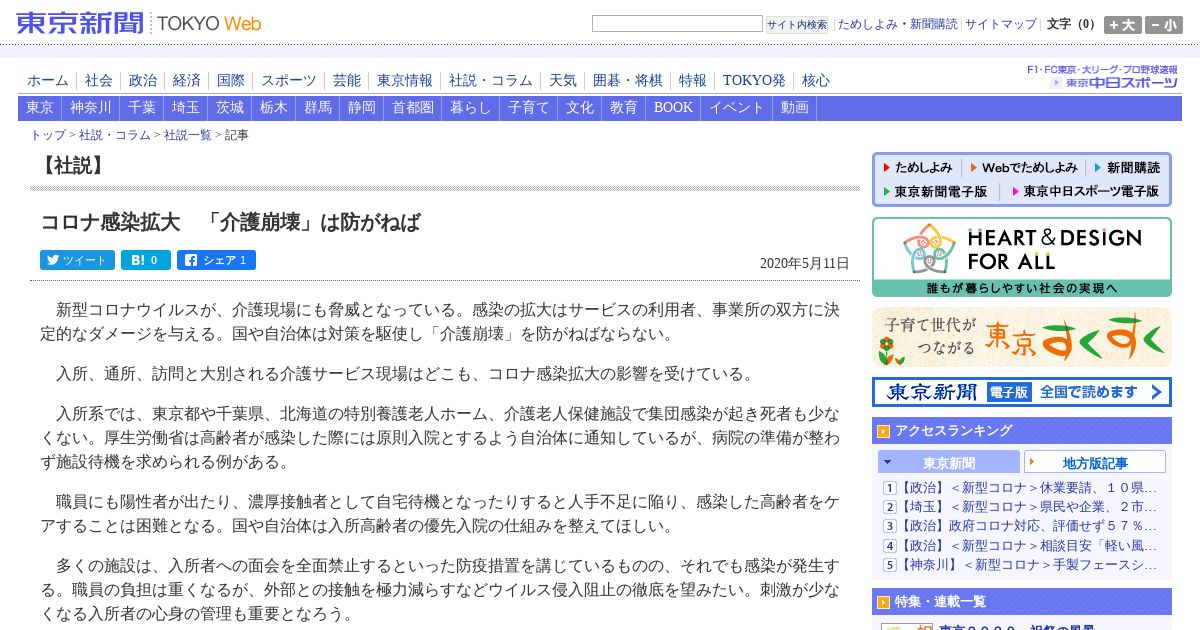Select 茨城 in the region bar
The height and width of the screenshot is (630, 1200).
point(230,108)
